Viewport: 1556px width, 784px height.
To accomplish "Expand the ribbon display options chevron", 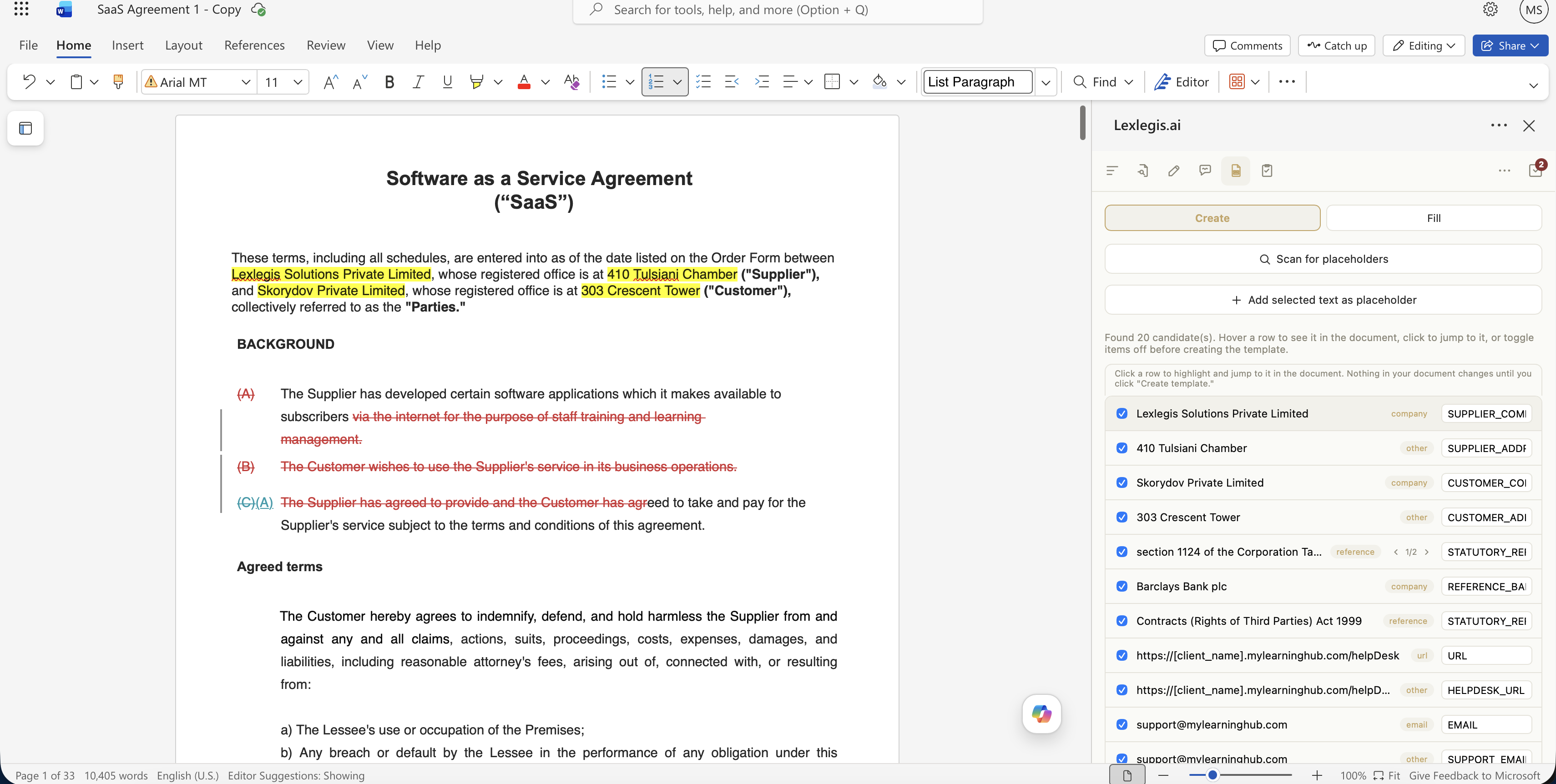I will point(1533,85).
